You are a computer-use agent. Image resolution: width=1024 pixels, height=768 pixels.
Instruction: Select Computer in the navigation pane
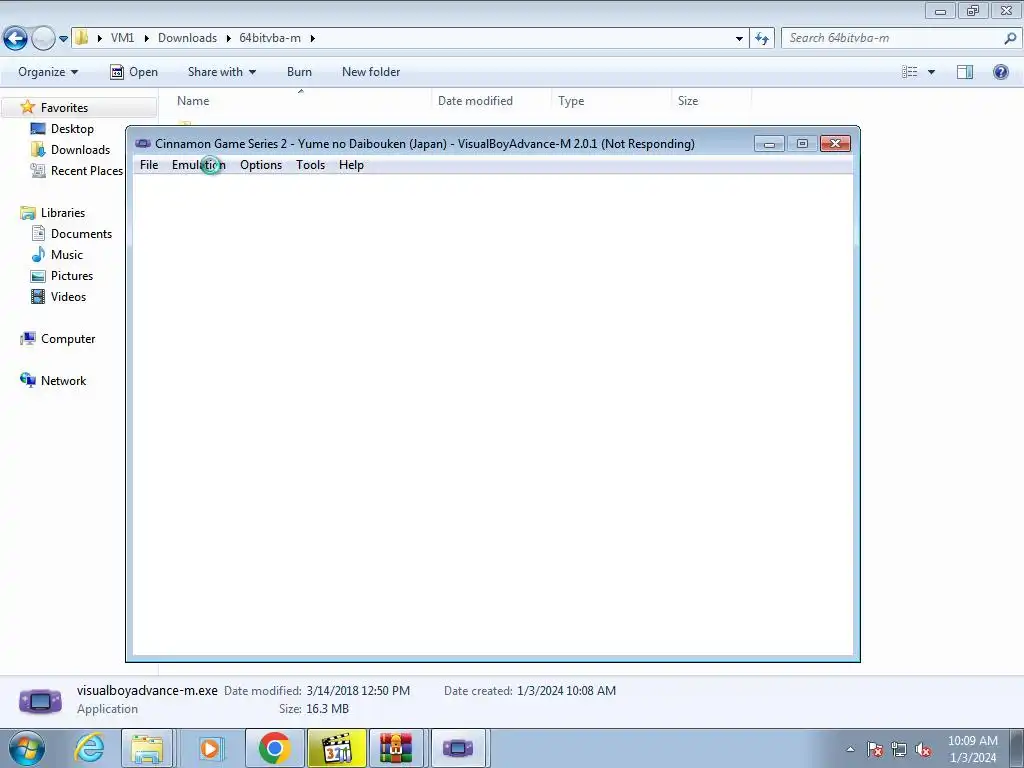point(68,339)
